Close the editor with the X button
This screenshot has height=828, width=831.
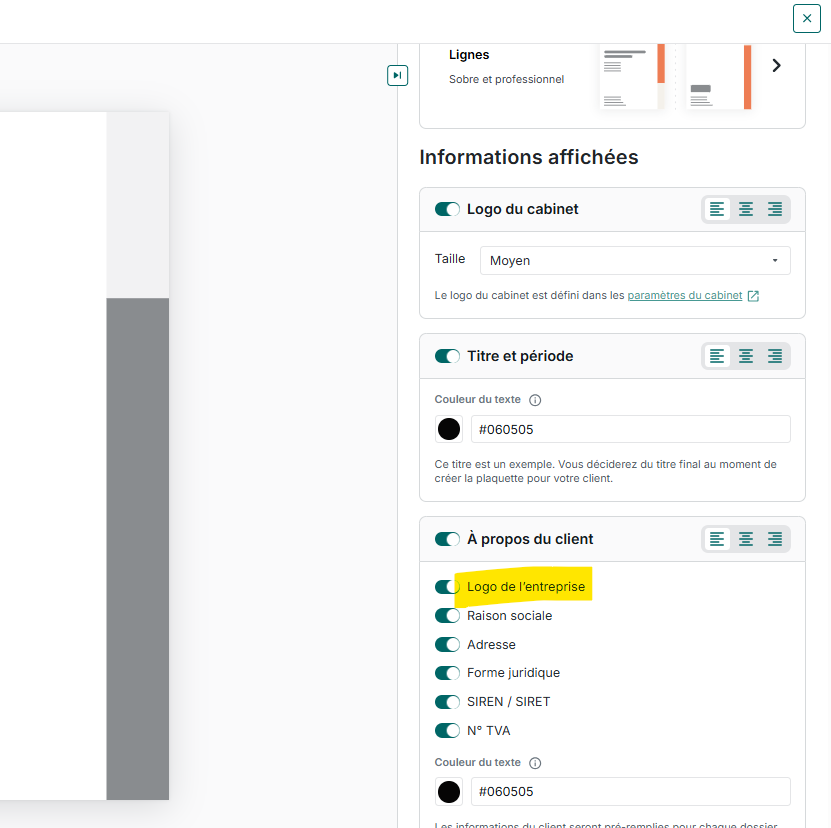pyautogui.click(x=807, y=18)
